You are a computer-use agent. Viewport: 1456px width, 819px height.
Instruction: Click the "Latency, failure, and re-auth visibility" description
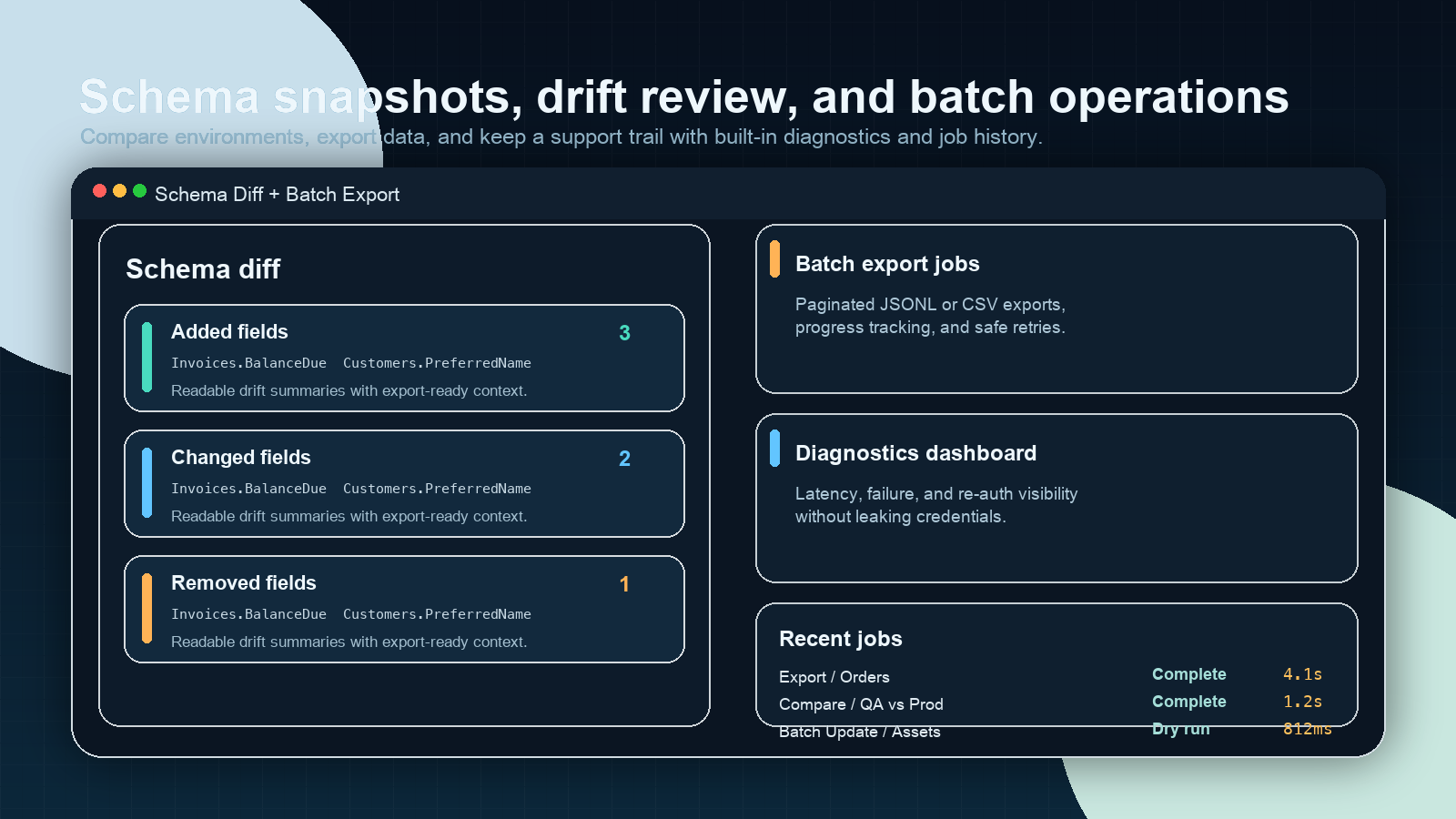tap(936, 505)
